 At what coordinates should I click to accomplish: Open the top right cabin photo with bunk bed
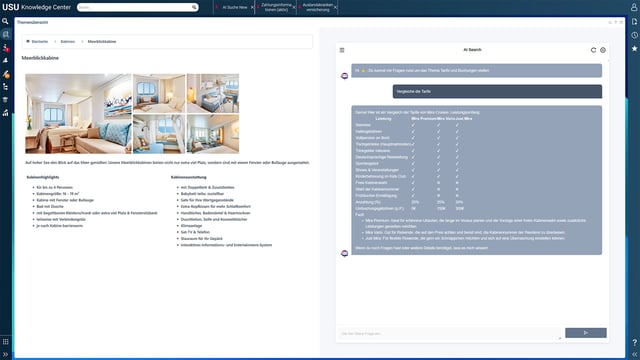(x=213, y=93)
